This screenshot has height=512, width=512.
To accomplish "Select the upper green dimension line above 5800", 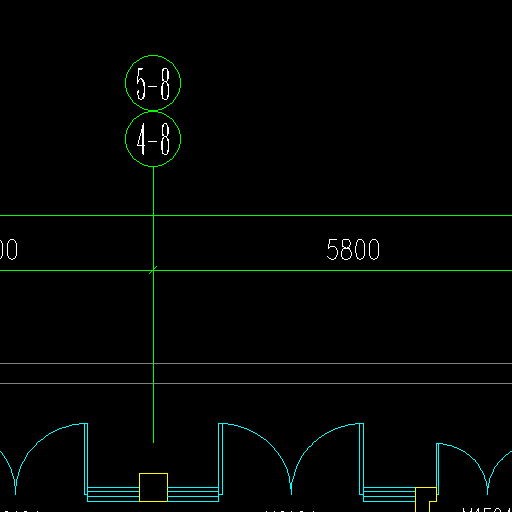I will coord(256,216).
